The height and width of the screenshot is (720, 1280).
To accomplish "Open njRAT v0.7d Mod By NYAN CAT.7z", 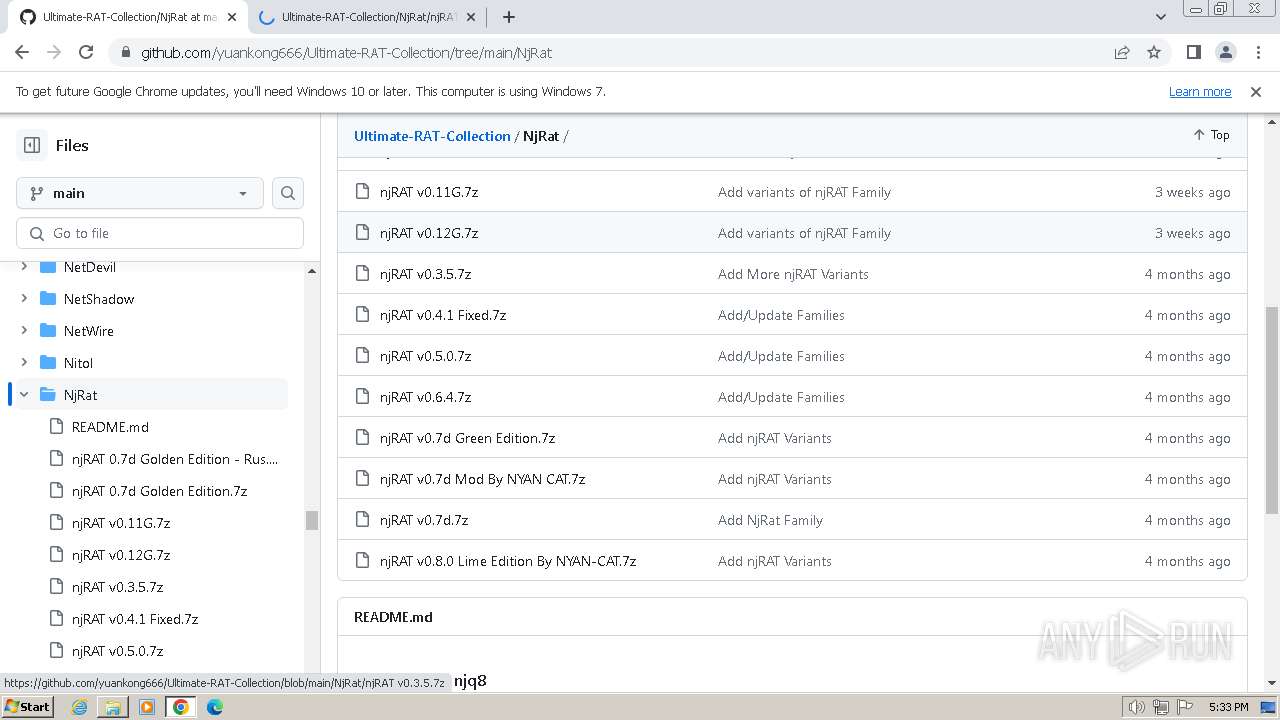I will click(x=482, y=479).
